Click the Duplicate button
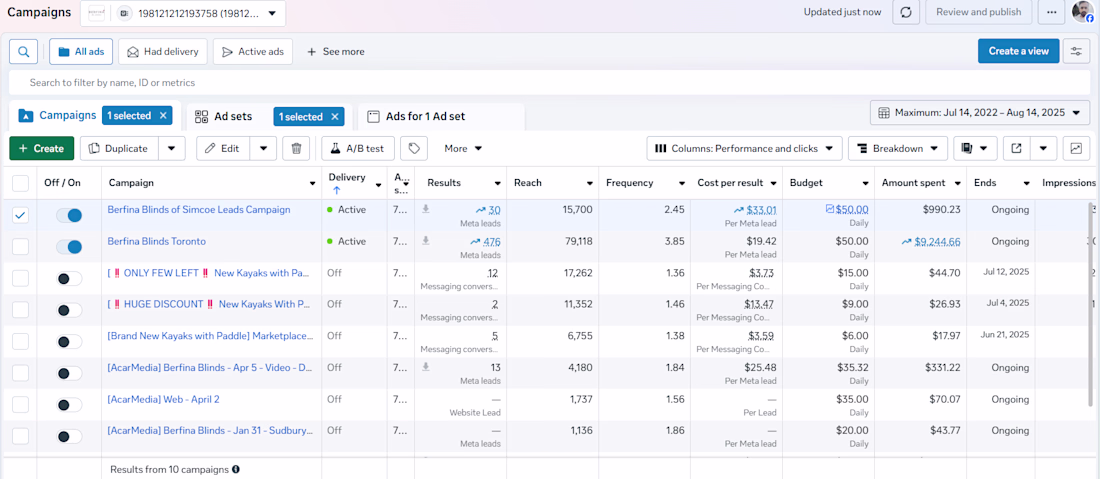1100x479 pixels. point(119,149)
